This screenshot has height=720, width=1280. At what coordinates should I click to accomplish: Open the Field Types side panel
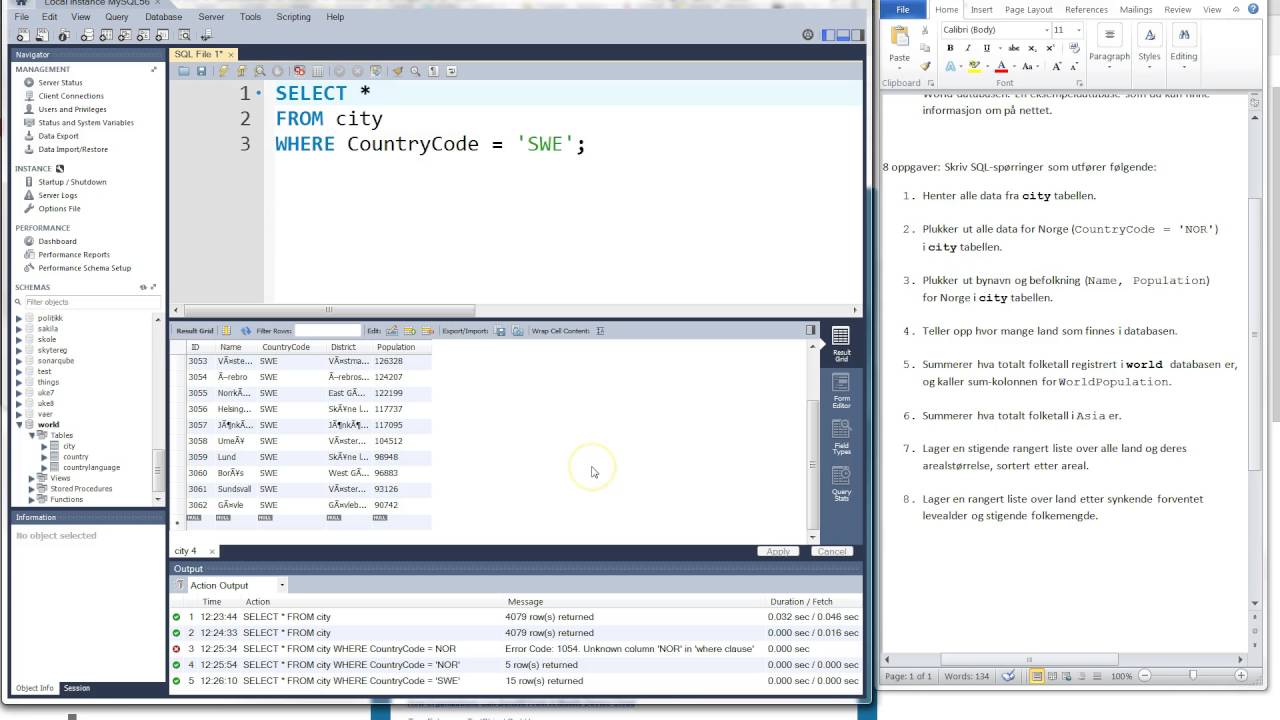[841, 436]
